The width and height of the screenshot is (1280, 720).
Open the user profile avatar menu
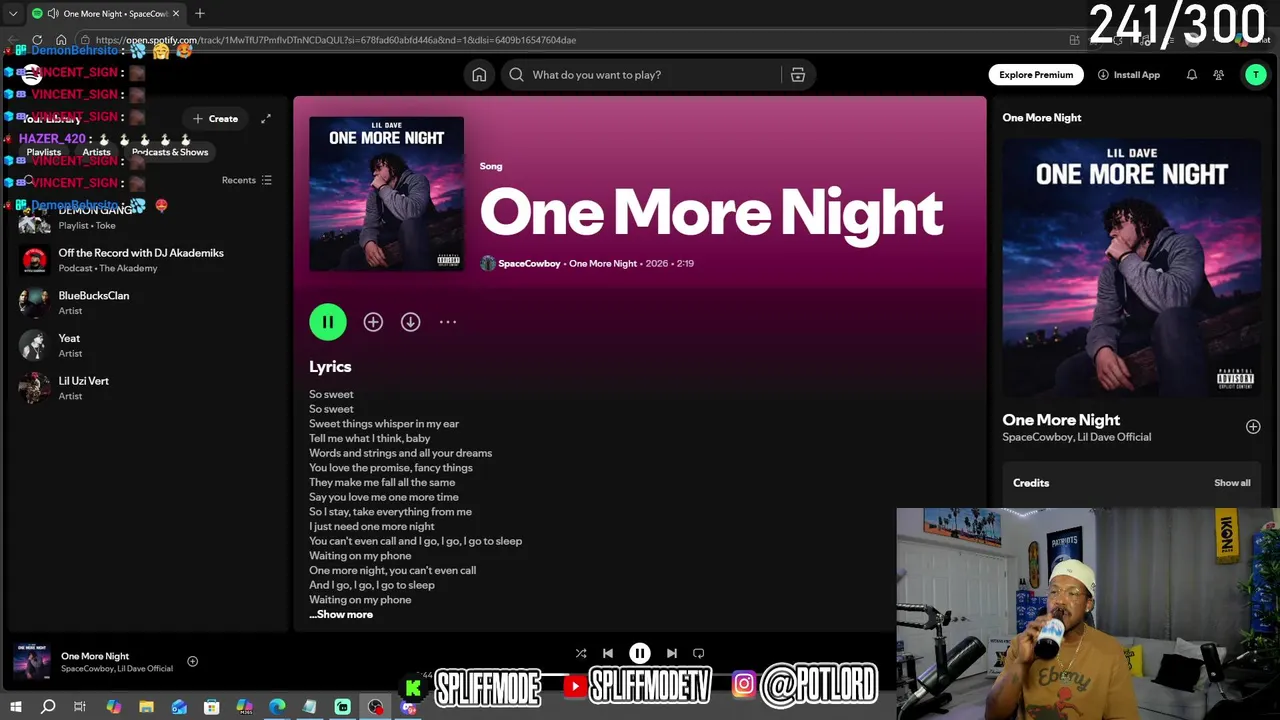click(1255, 75)
